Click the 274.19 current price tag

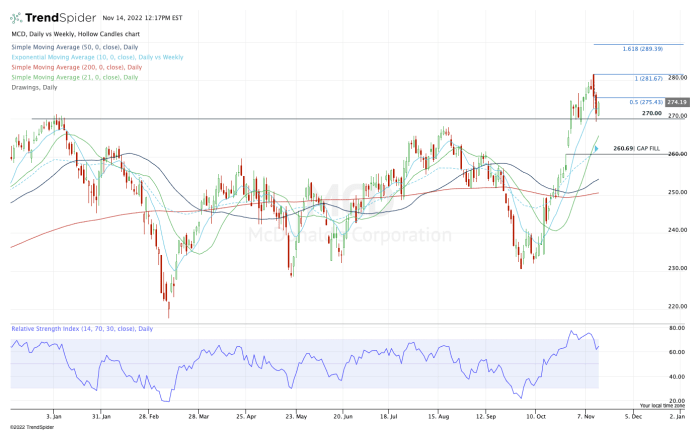[676, 102]
